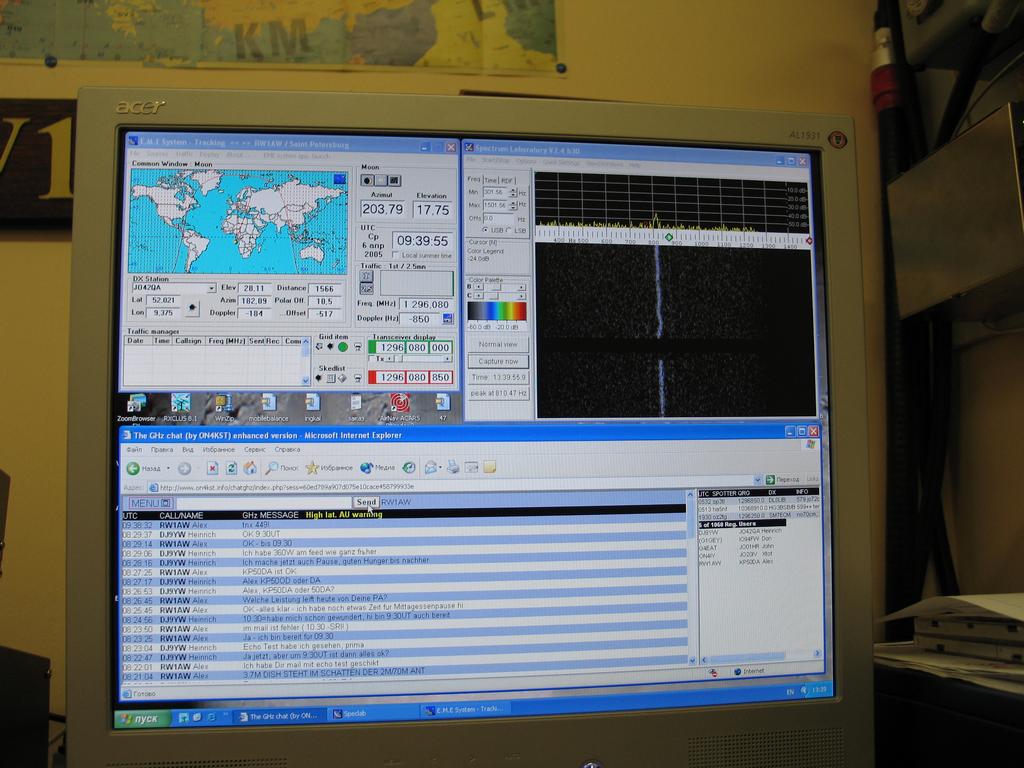This screenshot has width=1024, height=768.
Task: Click Send button in GHz chat
Action: point(366,502)
